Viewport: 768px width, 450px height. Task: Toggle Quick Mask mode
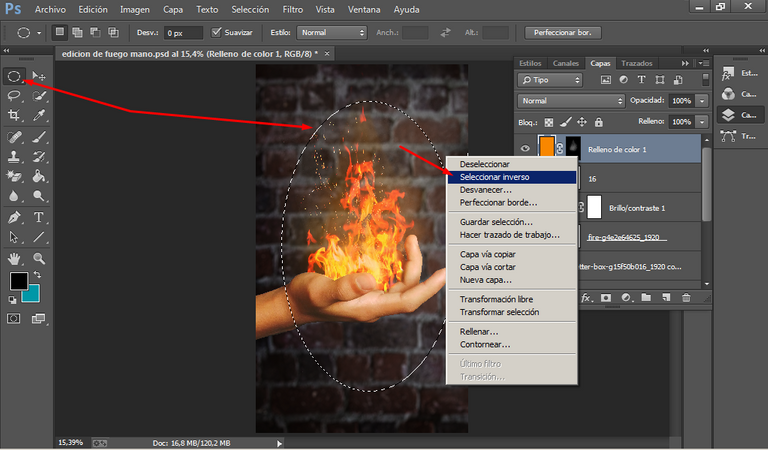point(14,319)
